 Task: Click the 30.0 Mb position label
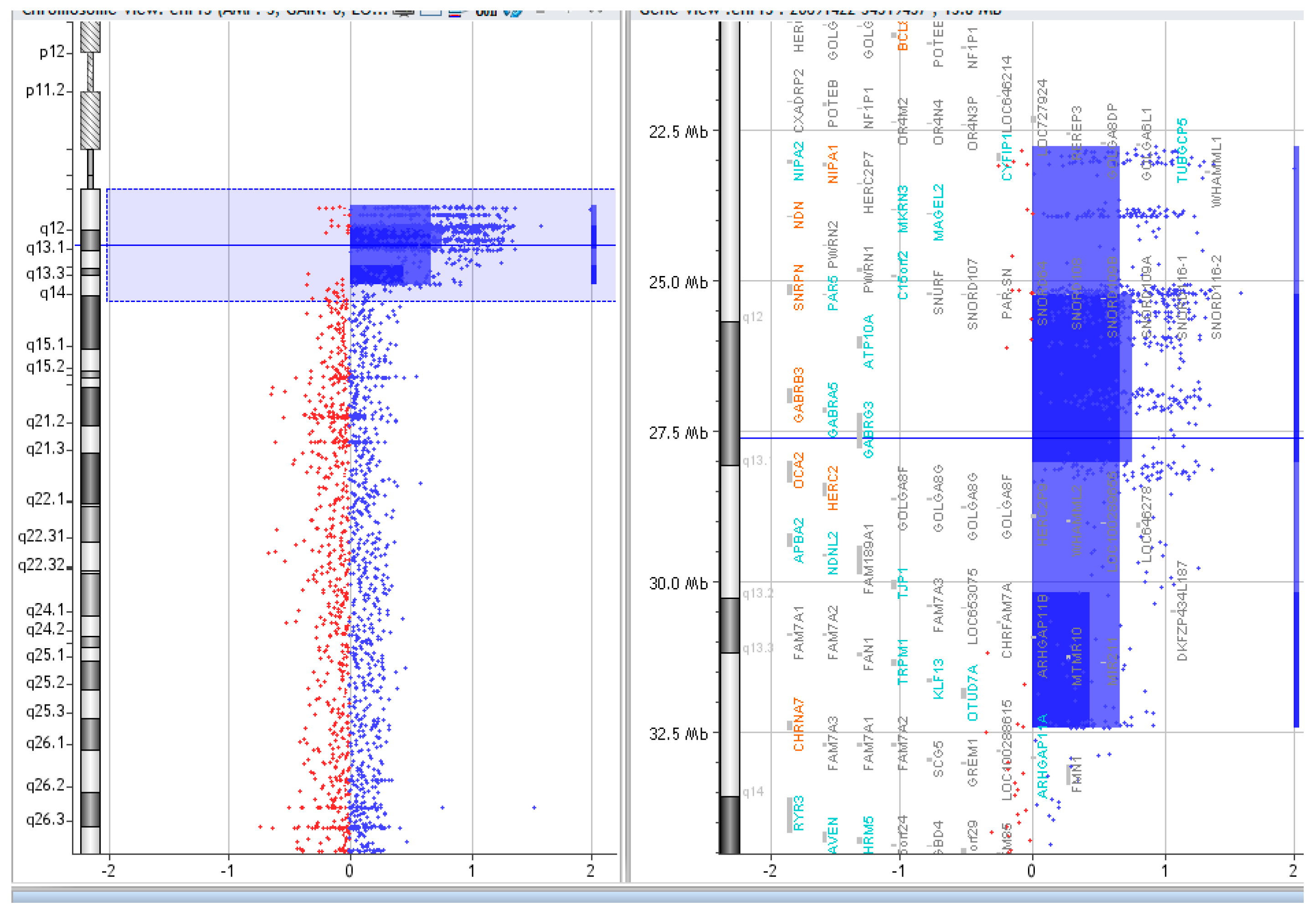(678, 584)
